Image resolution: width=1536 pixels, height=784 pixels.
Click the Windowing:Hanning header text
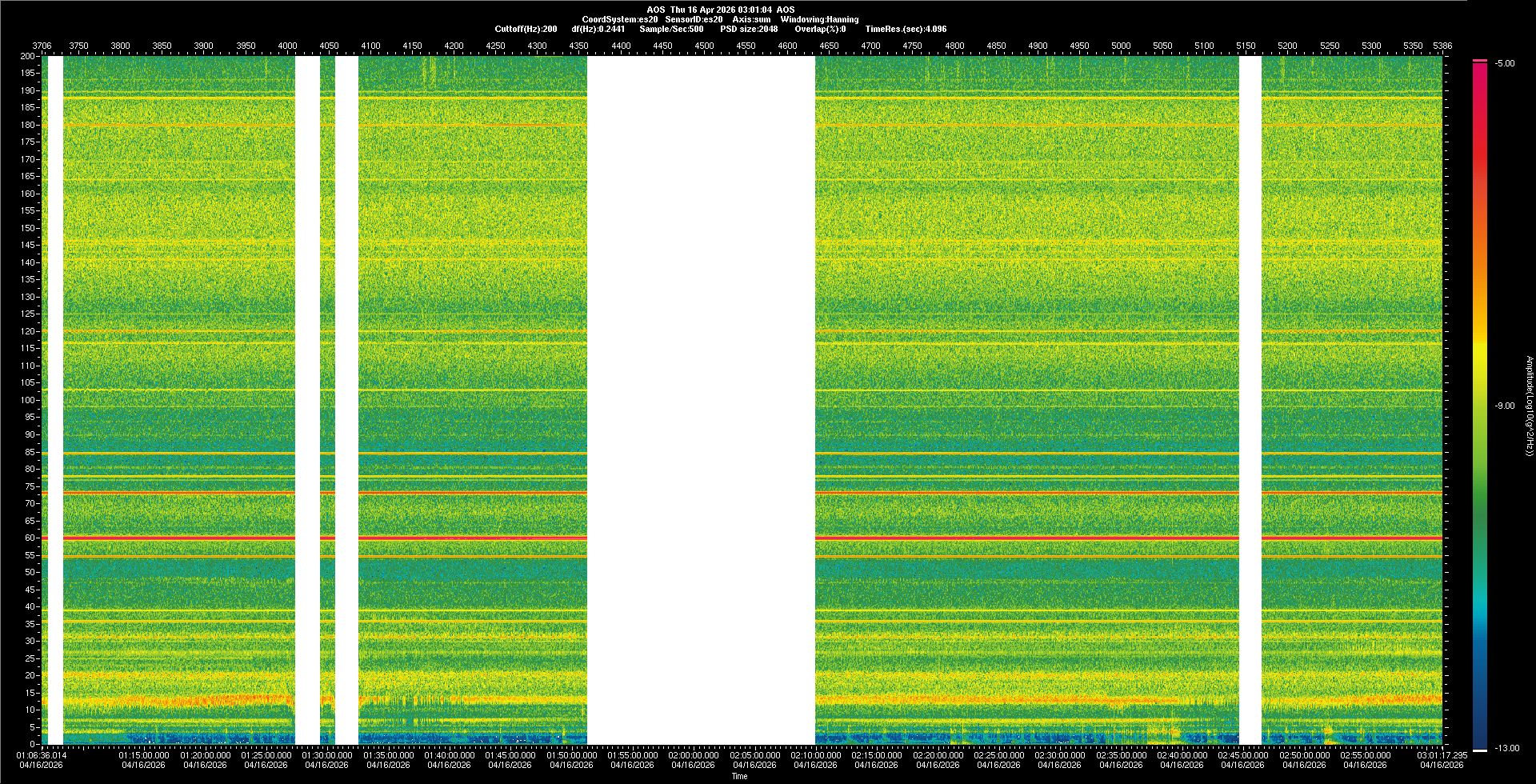click(x=819, y=19)
